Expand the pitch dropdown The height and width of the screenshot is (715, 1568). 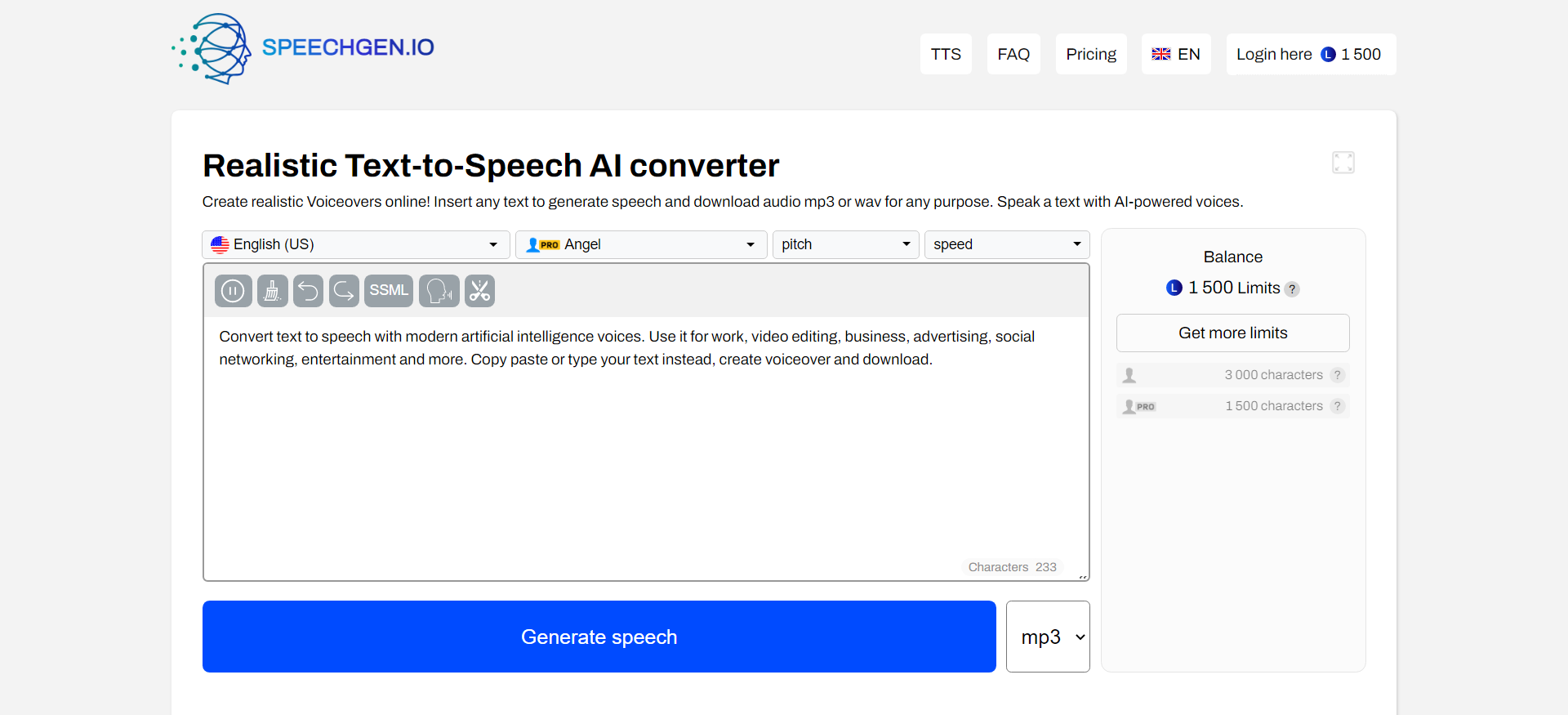(x=845, y=244)
